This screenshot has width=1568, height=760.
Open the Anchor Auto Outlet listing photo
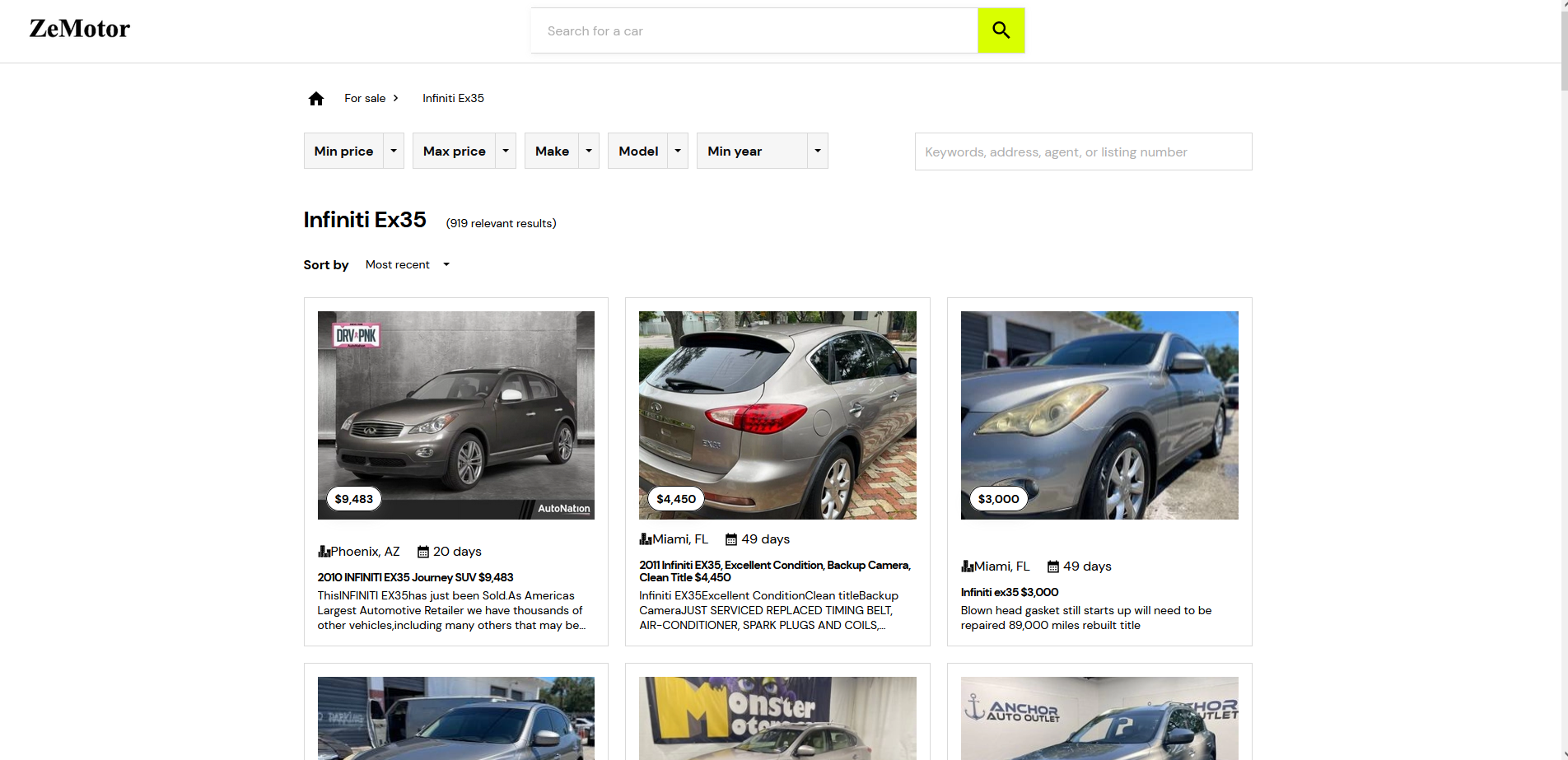click(1099, 718)
